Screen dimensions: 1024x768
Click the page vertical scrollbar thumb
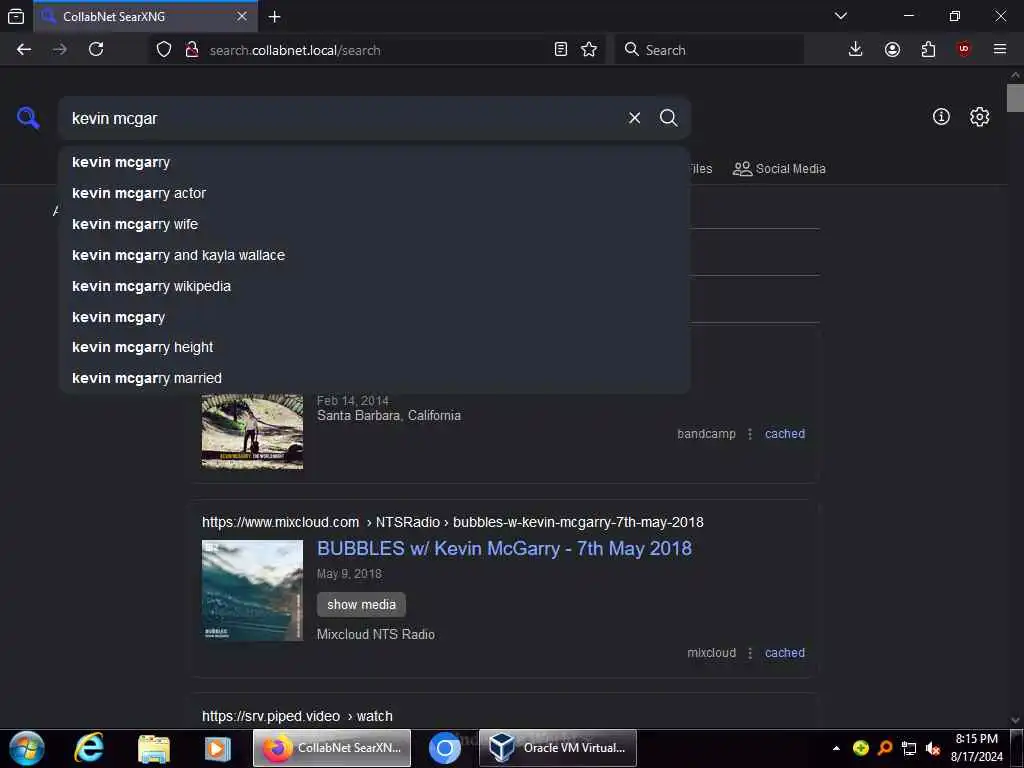coord(1015,99)
